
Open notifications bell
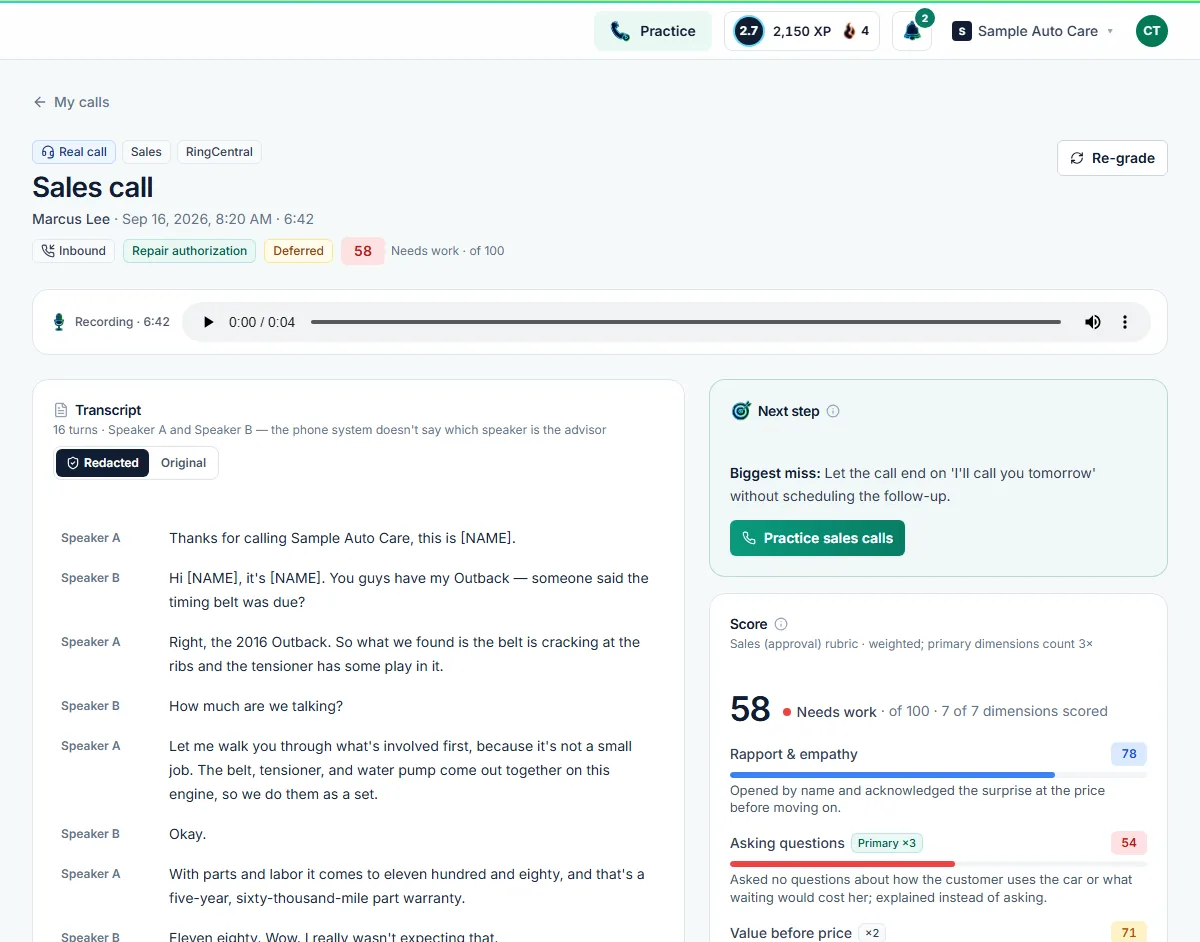(912, 31)
